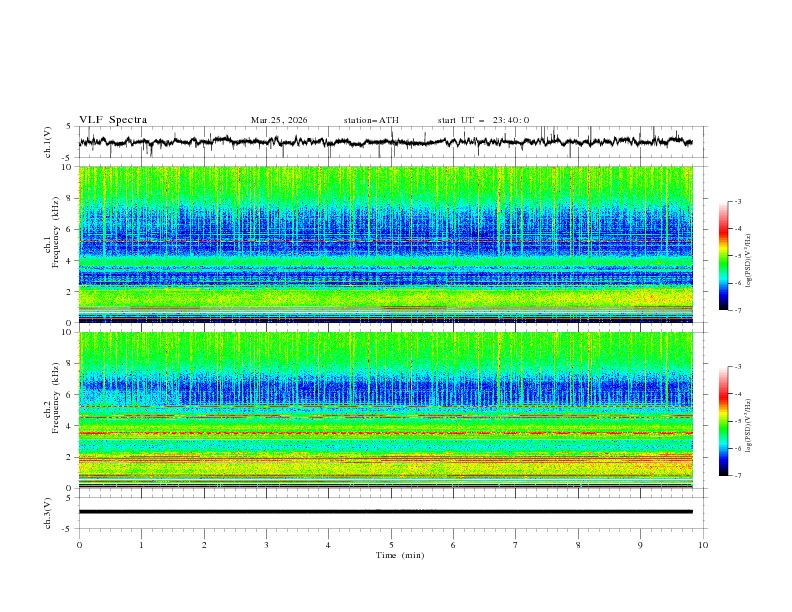Click time axis tick label "3"
The image size is (792, 612).
click(x=266, y=545)
